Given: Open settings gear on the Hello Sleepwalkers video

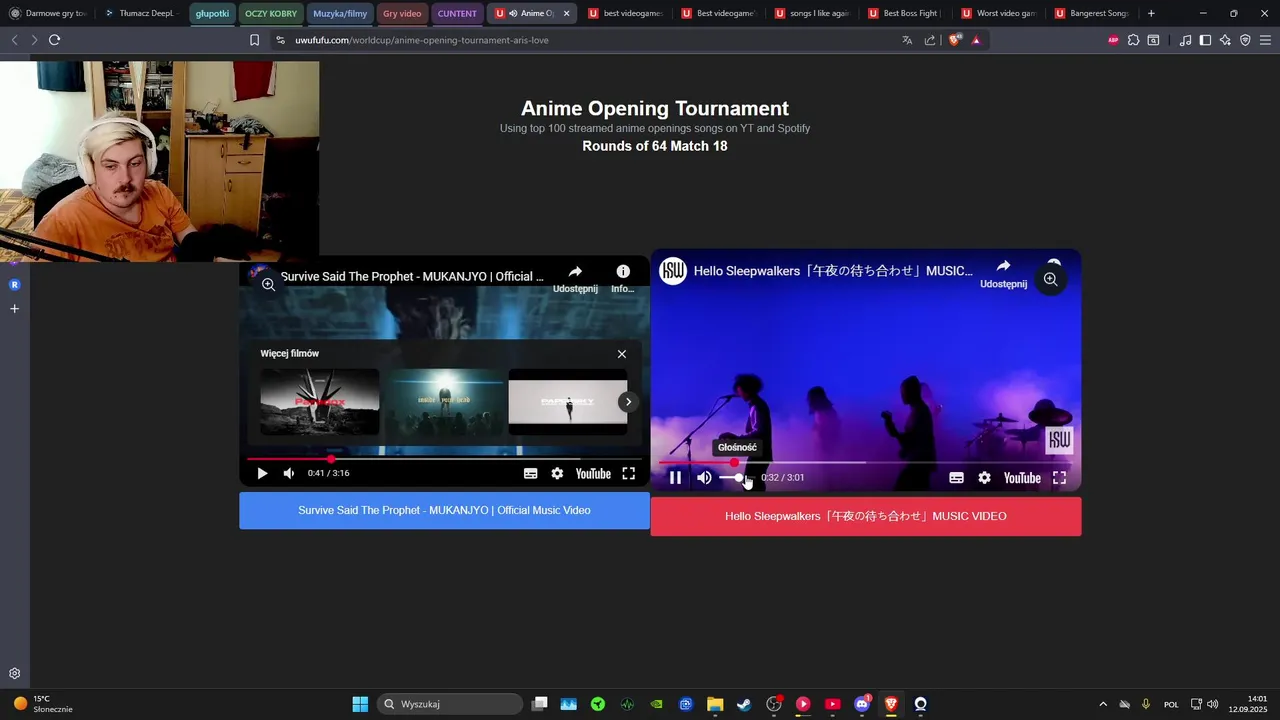Looking at the screenshot, I should (984, 478).
